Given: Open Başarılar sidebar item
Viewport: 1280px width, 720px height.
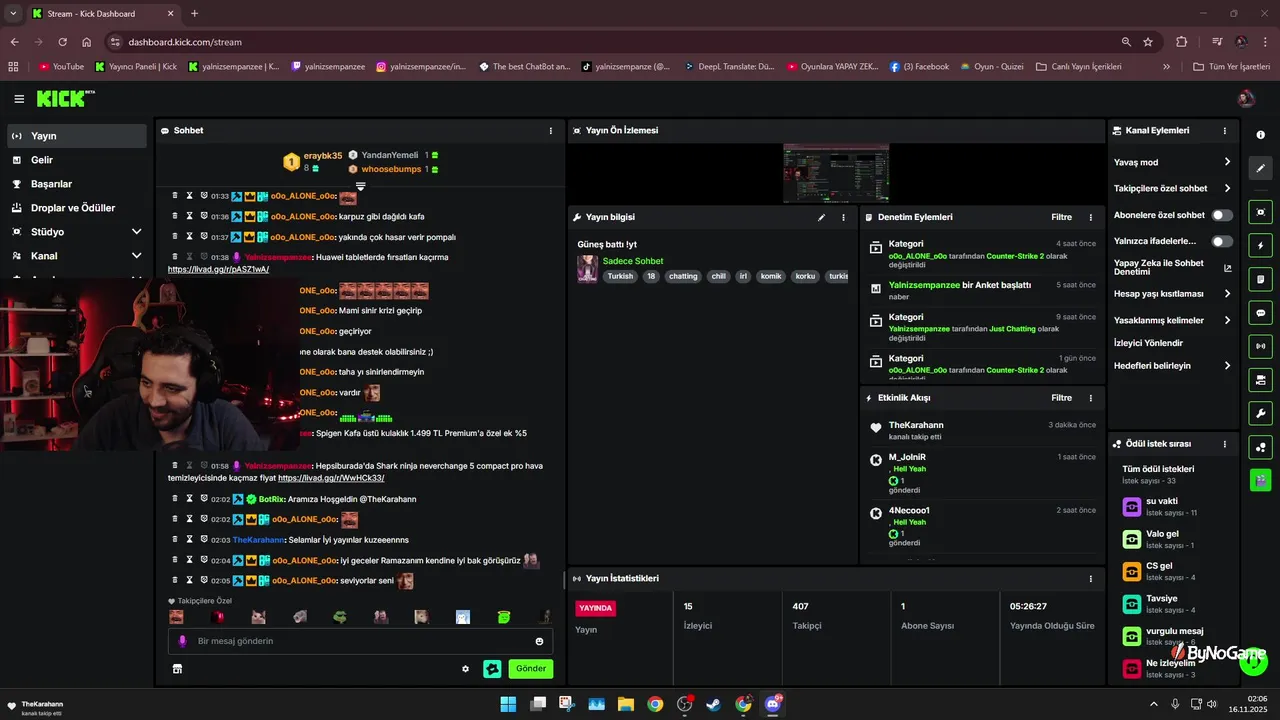Looking at the screenshot, I should pos(77,184).
